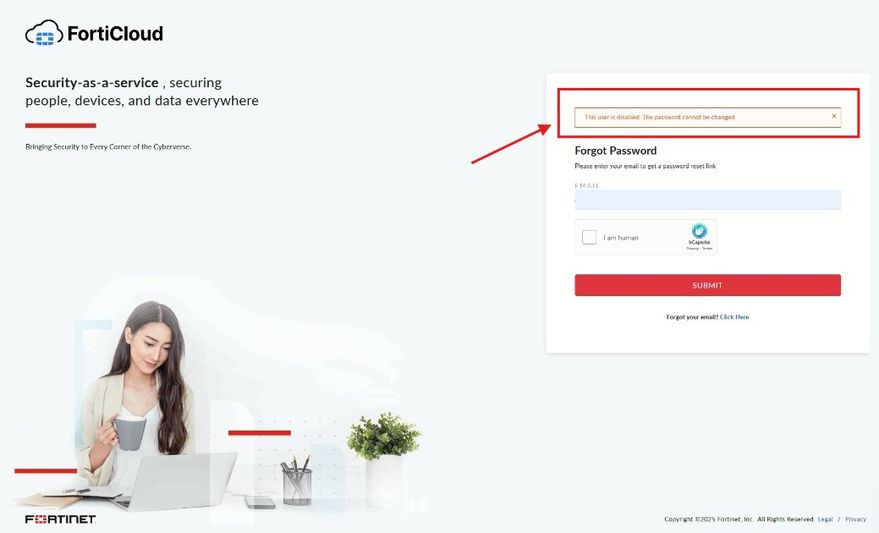The height and width of the screenshot is (533, 879).
Task: Click the FortiCloud wordmark text
Action: click(x=115, y=34)
